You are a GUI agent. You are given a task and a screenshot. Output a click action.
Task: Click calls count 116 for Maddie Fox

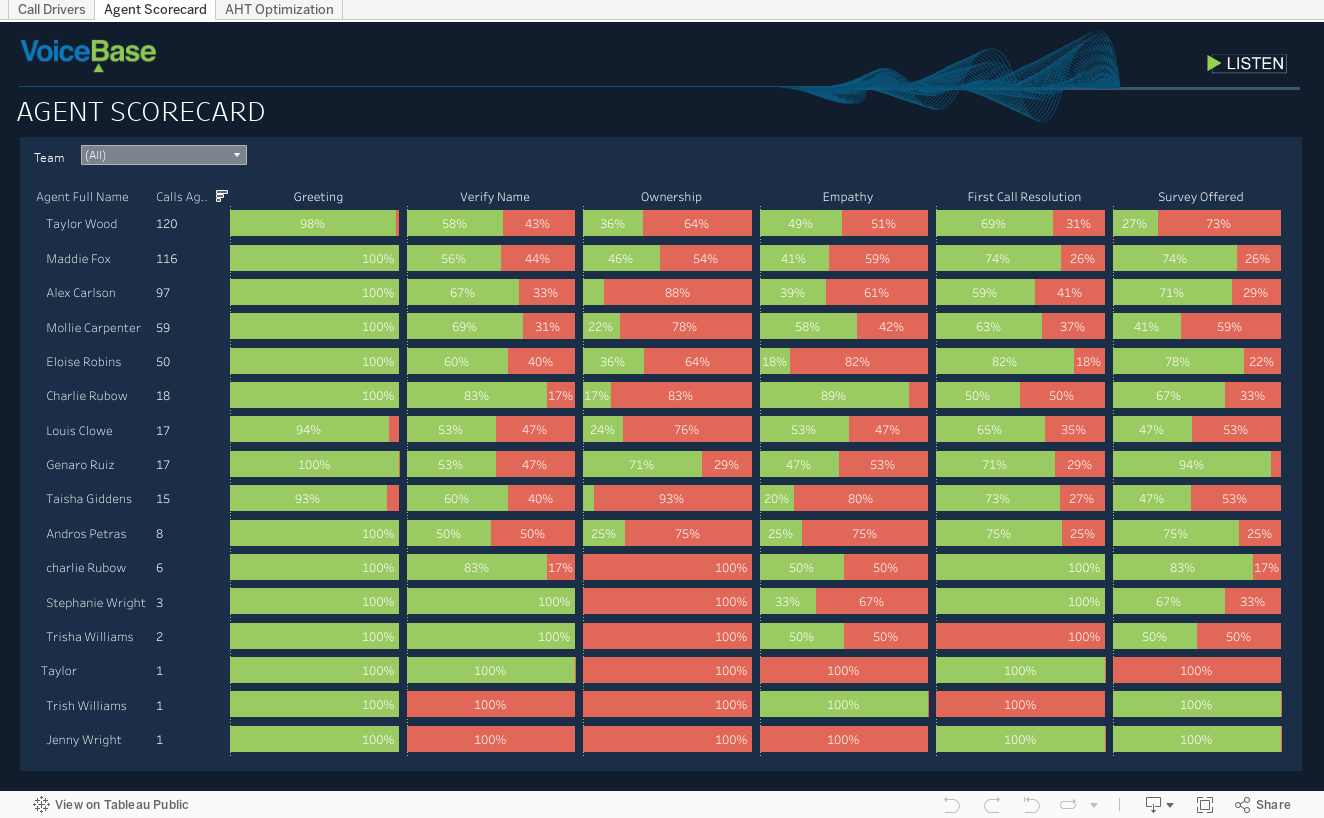[x=167, y=259]
